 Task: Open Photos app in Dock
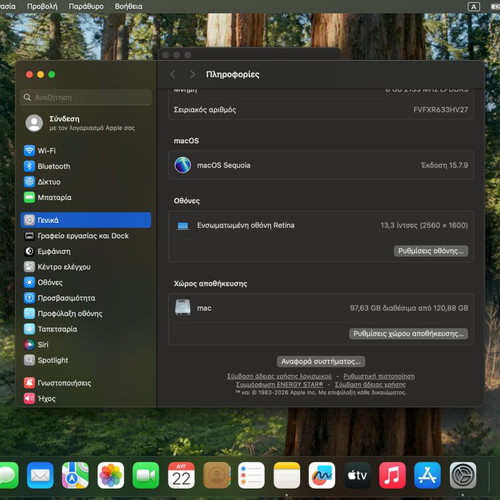pyautogui.click(x=111, y=475)
